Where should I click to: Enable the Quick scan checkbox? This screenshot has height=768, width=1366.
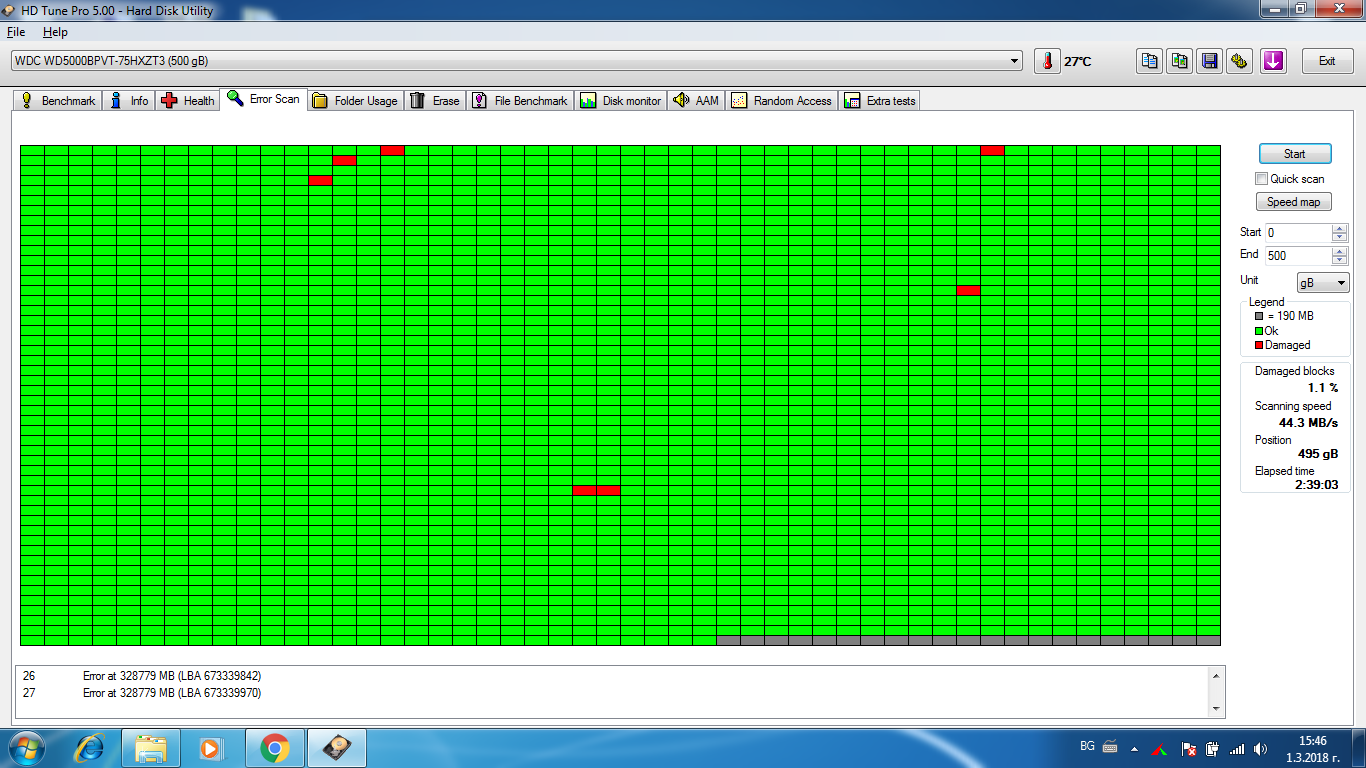[x=1262, y=179]
